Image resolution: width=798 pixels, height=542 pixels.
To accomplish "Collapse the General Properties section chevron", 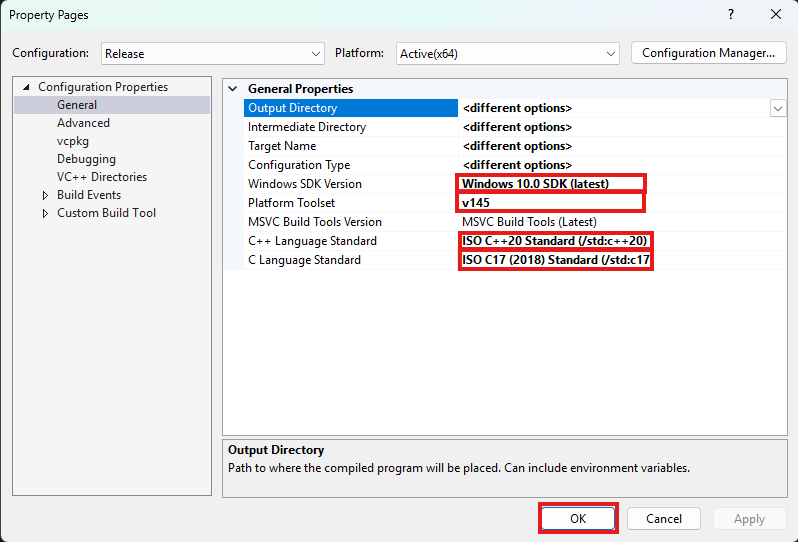I will tap(233, 89).
